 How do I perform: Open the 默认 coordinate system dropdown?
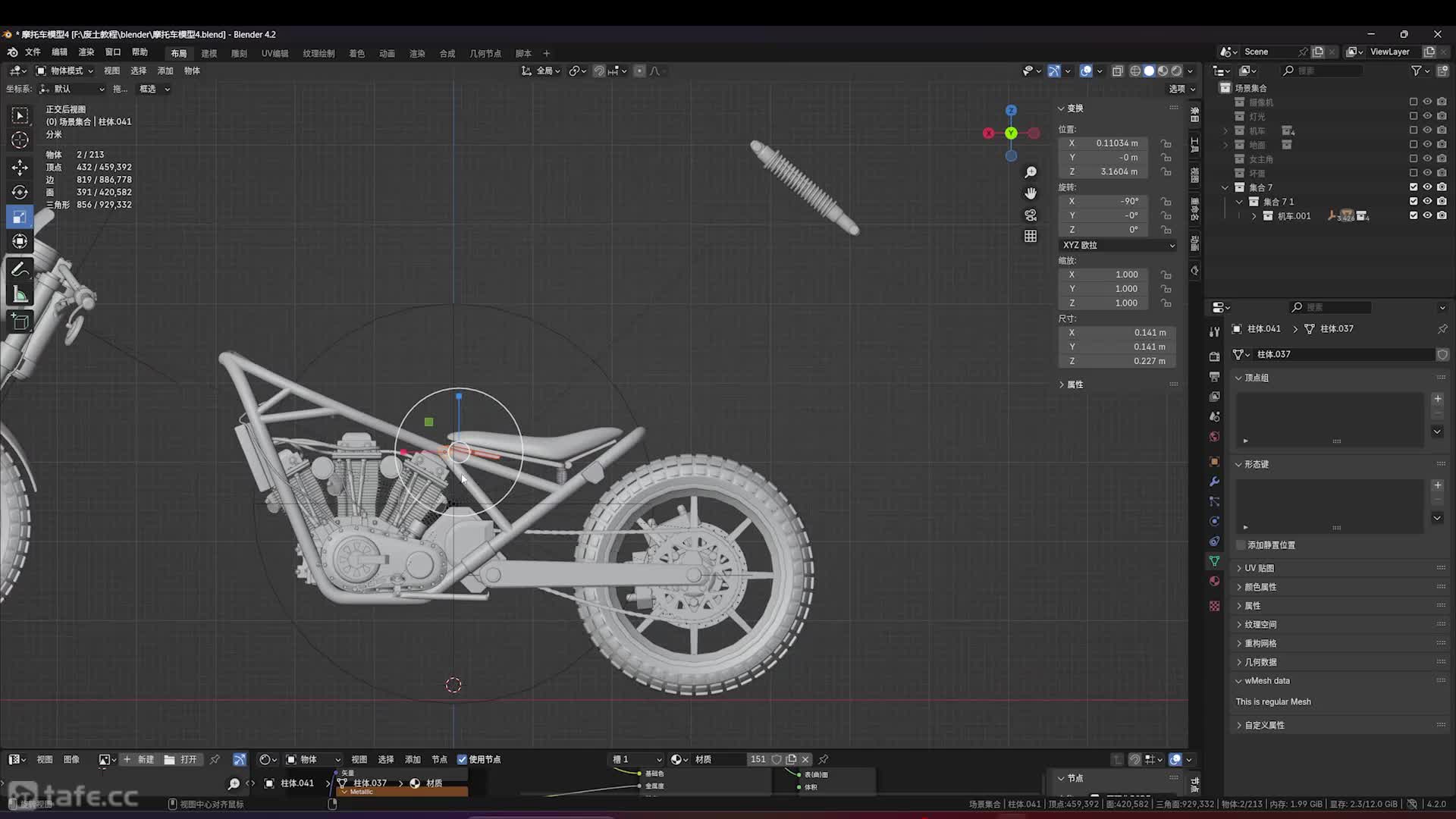[x=72, y=89]
